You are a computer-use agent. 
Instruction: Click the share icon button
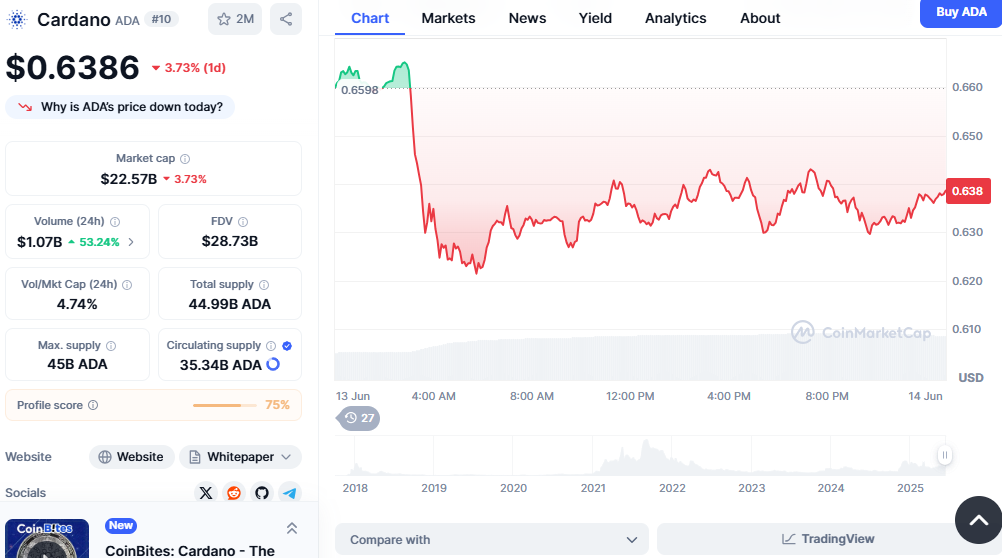click(286, 19)
